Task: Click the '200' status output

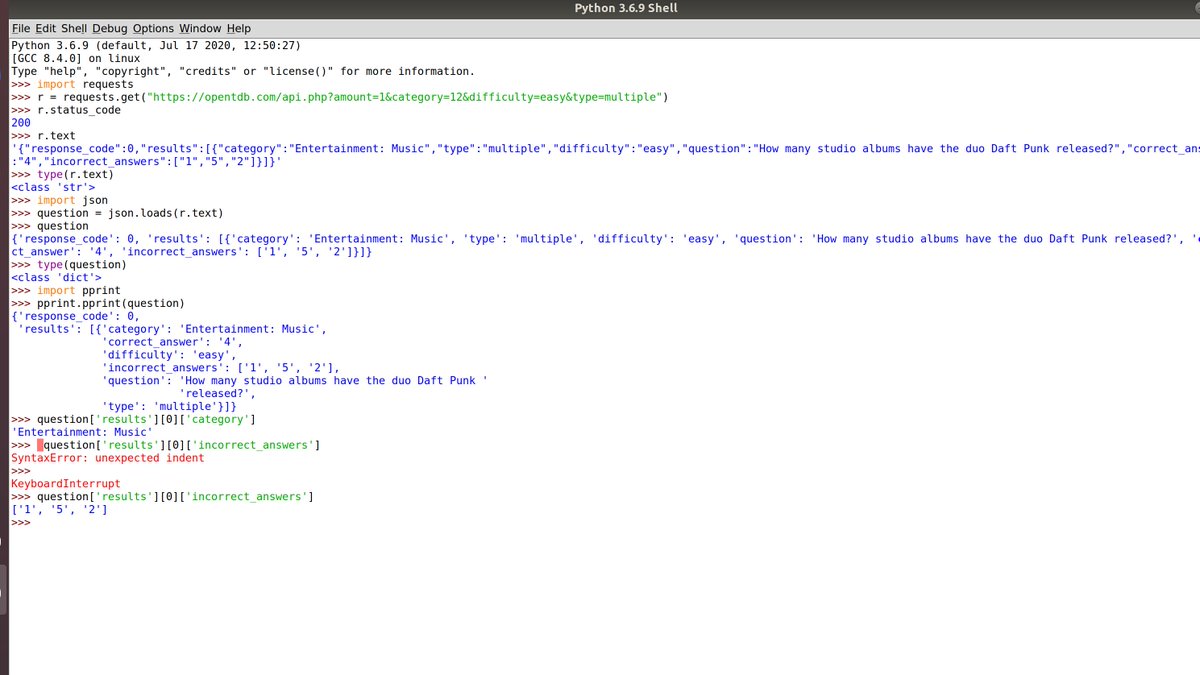Action: coord(21,123)
